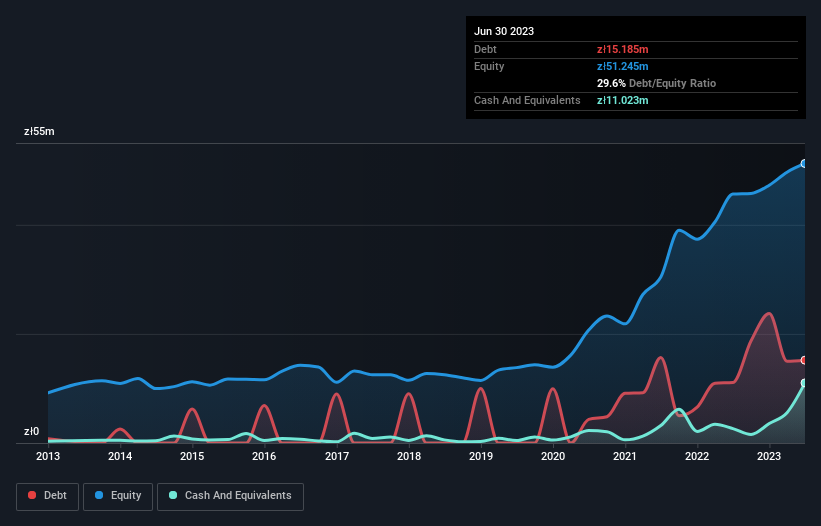Click the 2018 x-axis label
This screenshot has width=821, height=526.
click(409, 456)
